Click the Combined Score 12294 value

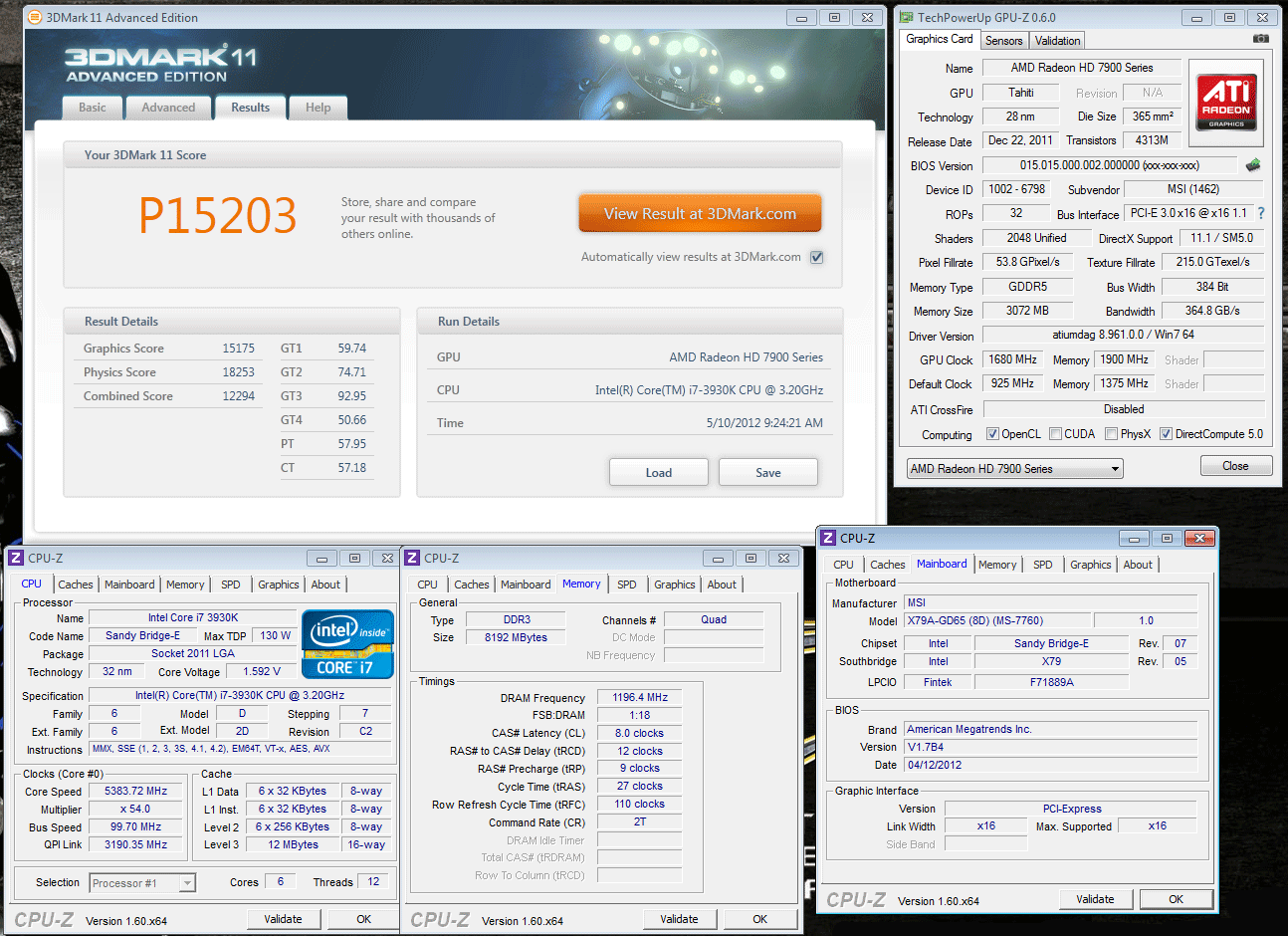[238, 396]
